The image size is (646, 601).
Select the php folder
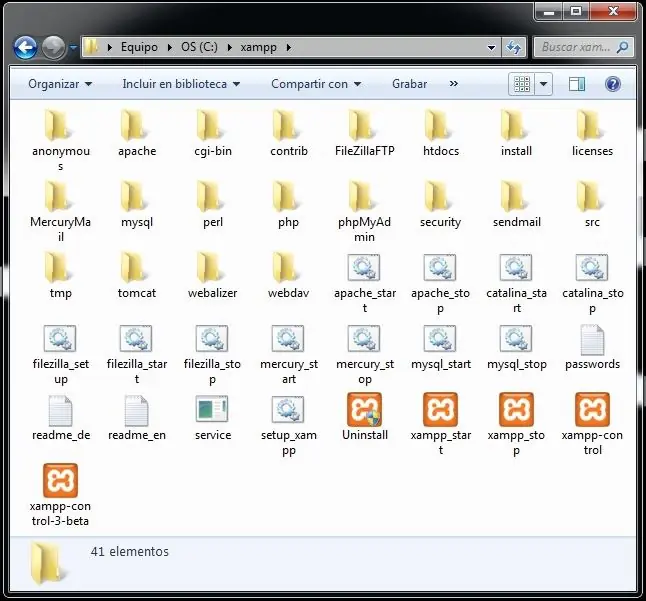click(x=286, y=196)
